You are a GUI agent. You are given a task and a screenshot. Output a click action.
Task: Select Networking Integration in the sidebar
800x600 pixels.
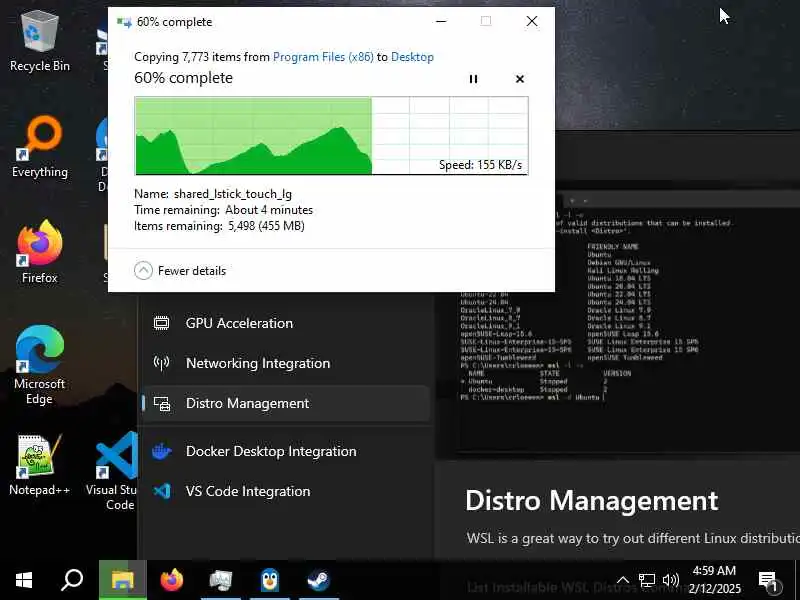click(x=286, y=363)
